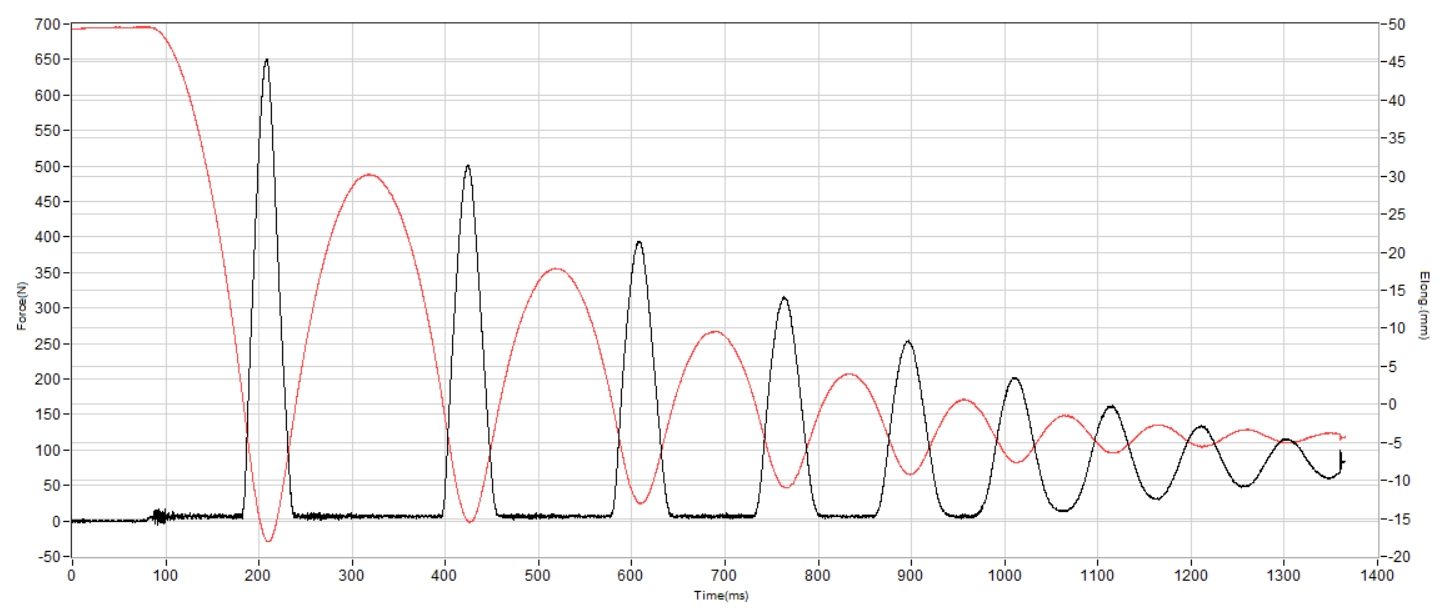
Task: Click the lowest red curve trough near 210 ms
Action: pyautogui.click(x=268, y=540)
